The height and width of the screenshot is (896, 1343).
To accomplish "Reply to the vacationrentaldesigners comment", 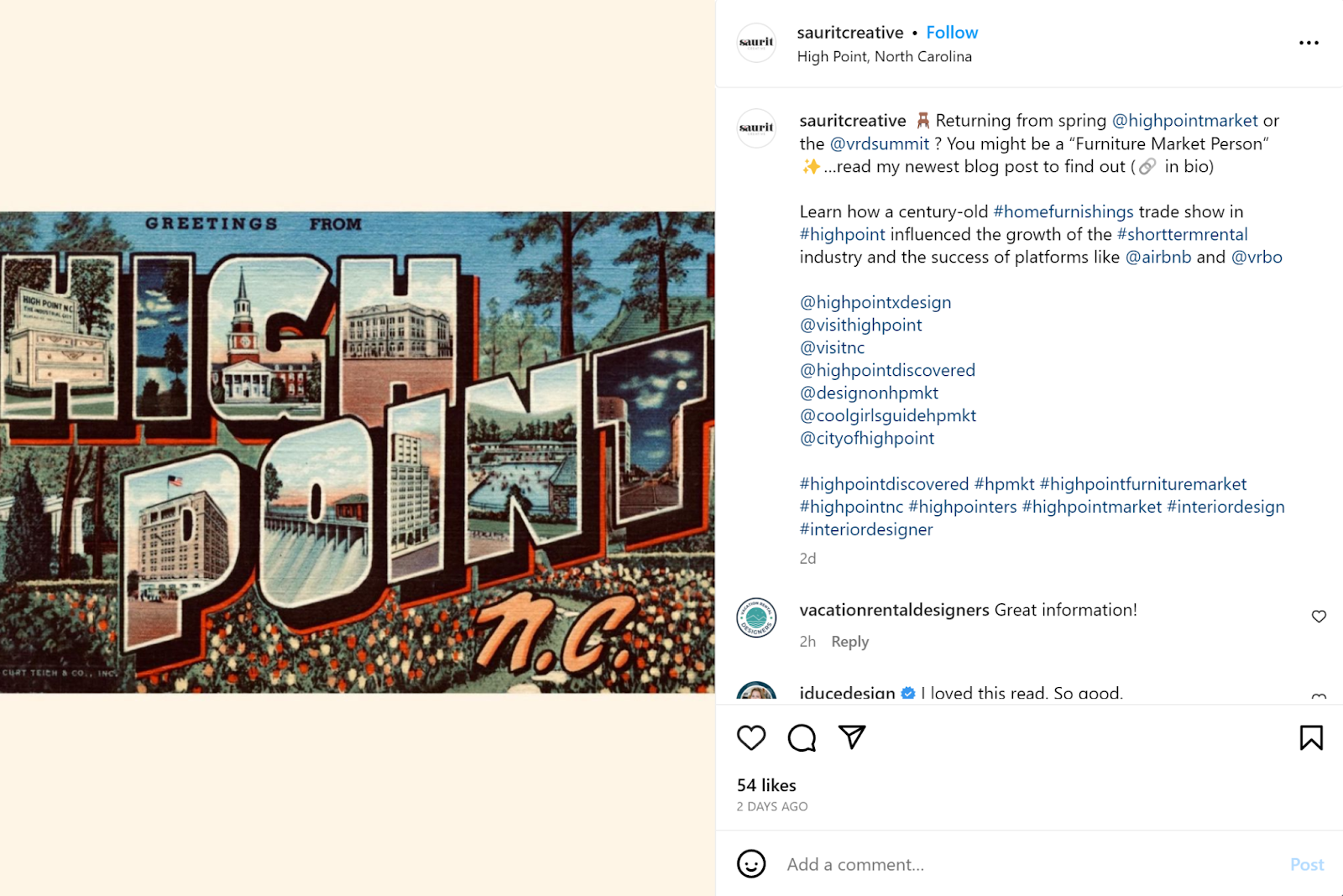I will coord(849,642).
